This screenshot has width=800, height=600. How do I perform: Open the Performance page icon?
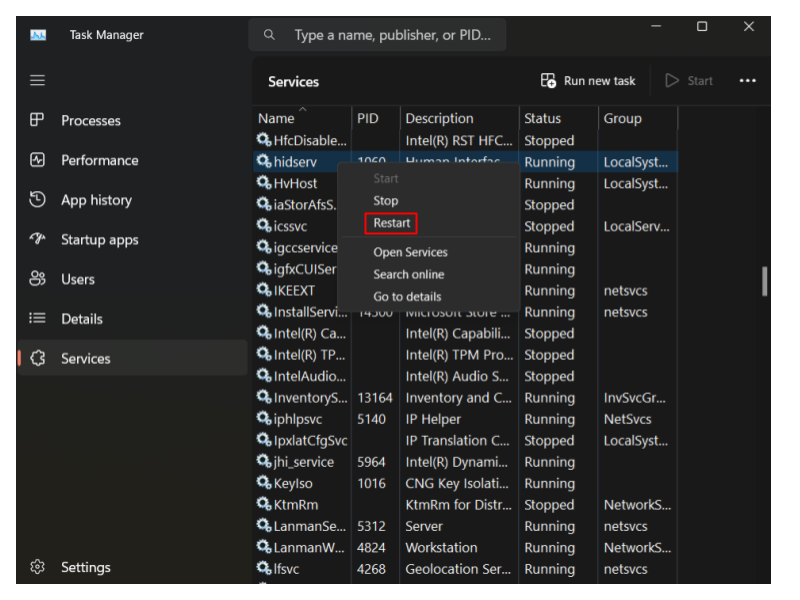click(x=38, y=160)
